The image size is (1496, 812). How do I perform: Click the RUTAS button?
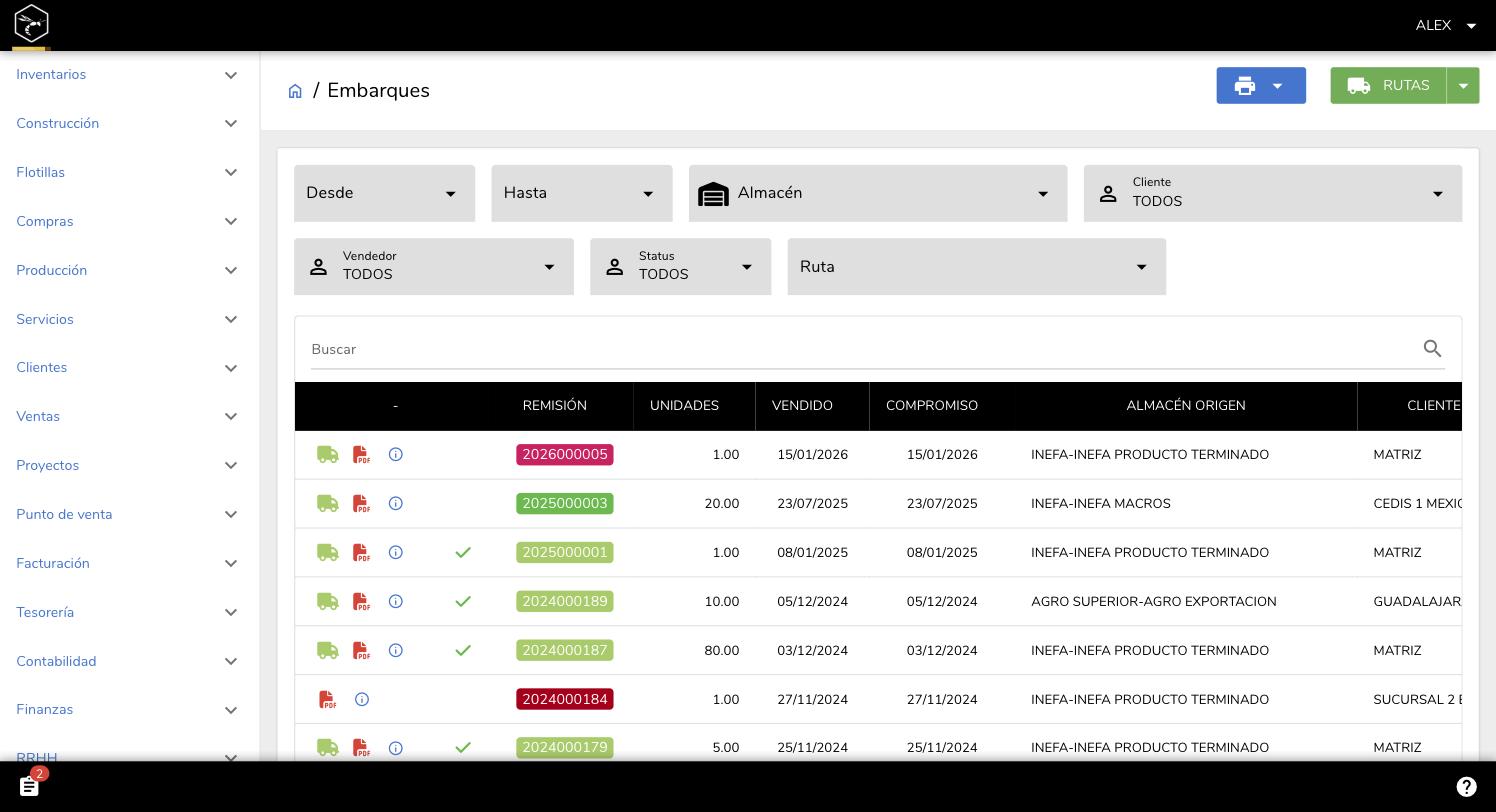coord(1389,86)
